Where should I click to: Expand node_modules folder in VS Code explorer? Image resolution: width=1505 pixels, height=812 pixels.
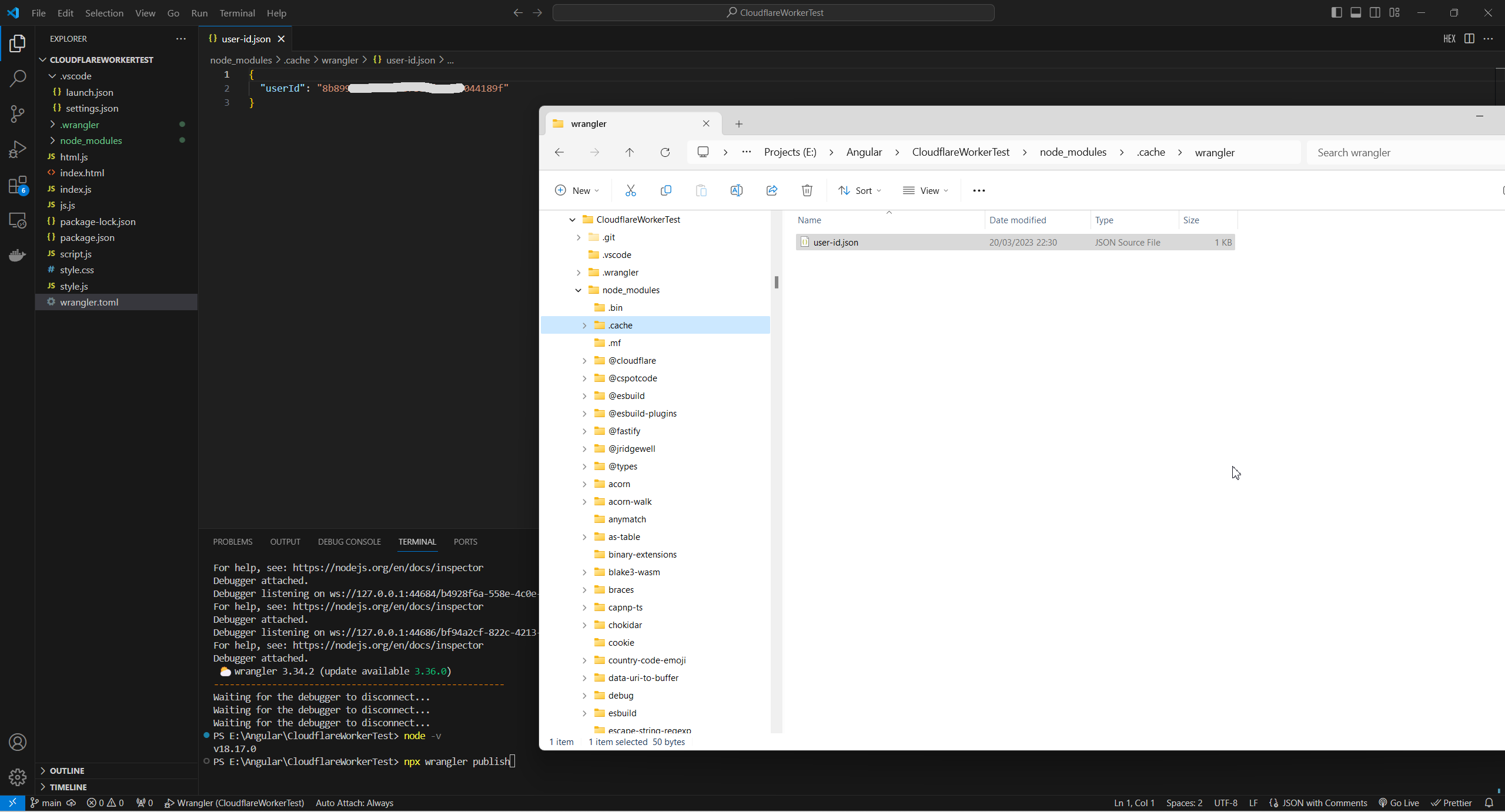91,140
